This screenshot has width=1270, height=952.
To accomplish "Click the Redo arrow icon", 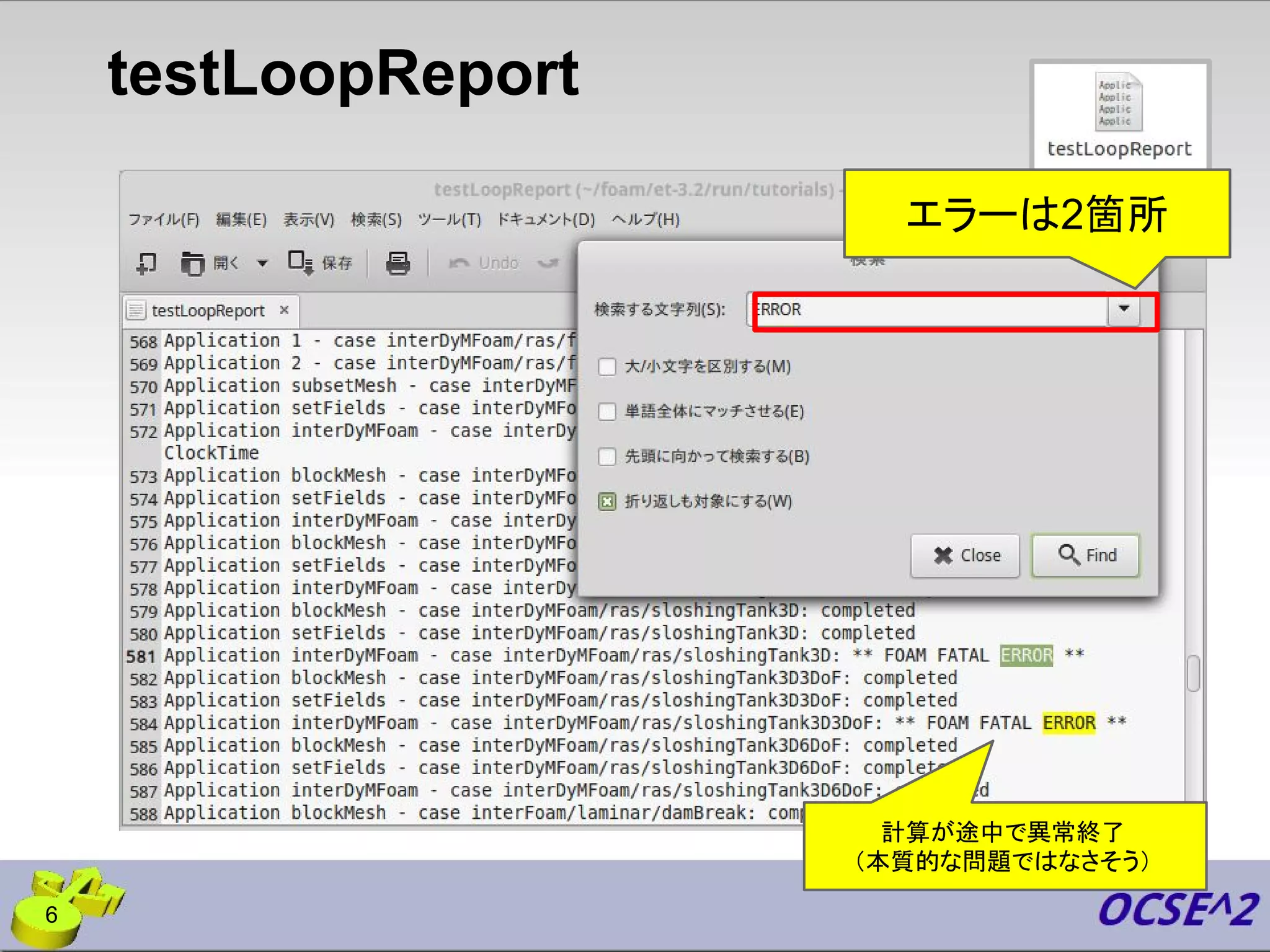I will point(548,263).
